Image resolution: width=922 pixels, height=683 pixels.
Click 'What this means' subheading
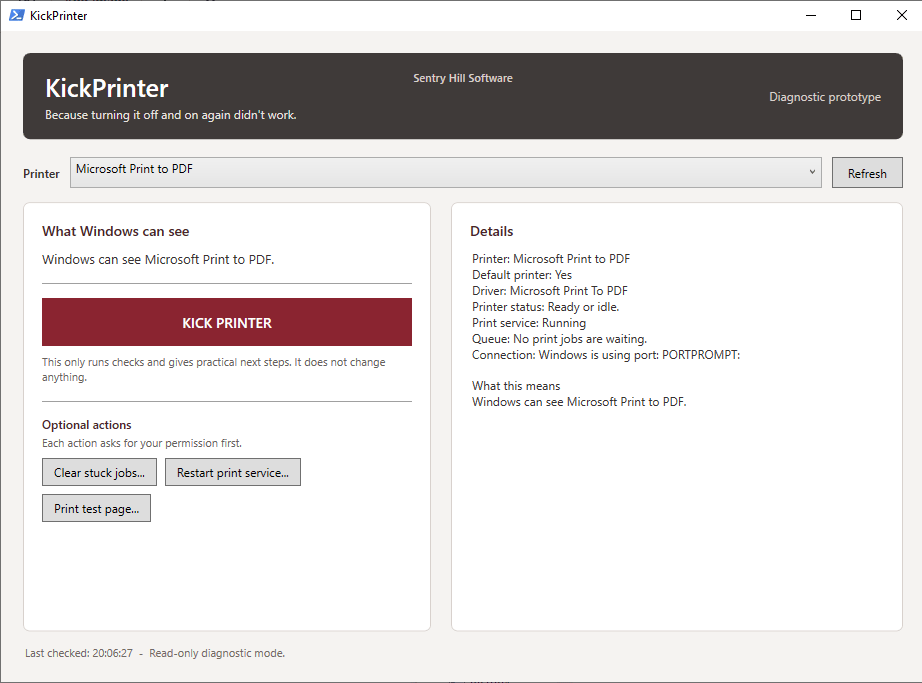click(x=516, y=386)
